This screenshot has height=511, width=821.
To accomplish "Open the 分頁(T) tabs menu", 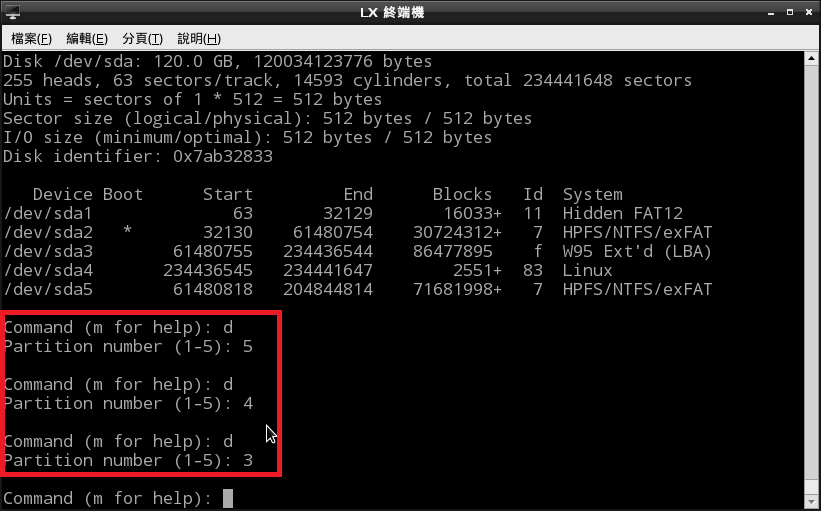I will (x=142, y=38).
